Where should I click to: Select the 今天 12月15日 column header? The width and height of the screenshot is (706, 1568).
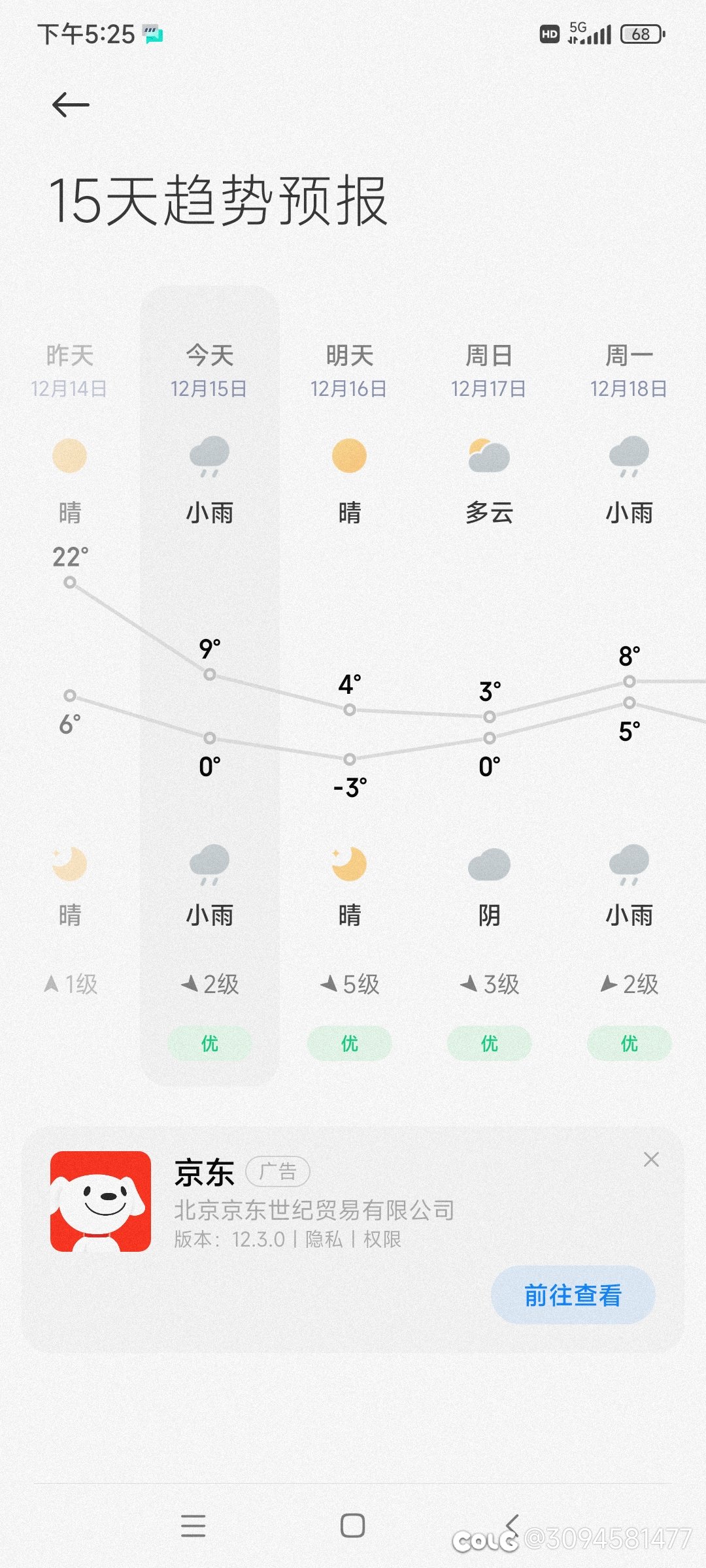click(x=209, y=370)
